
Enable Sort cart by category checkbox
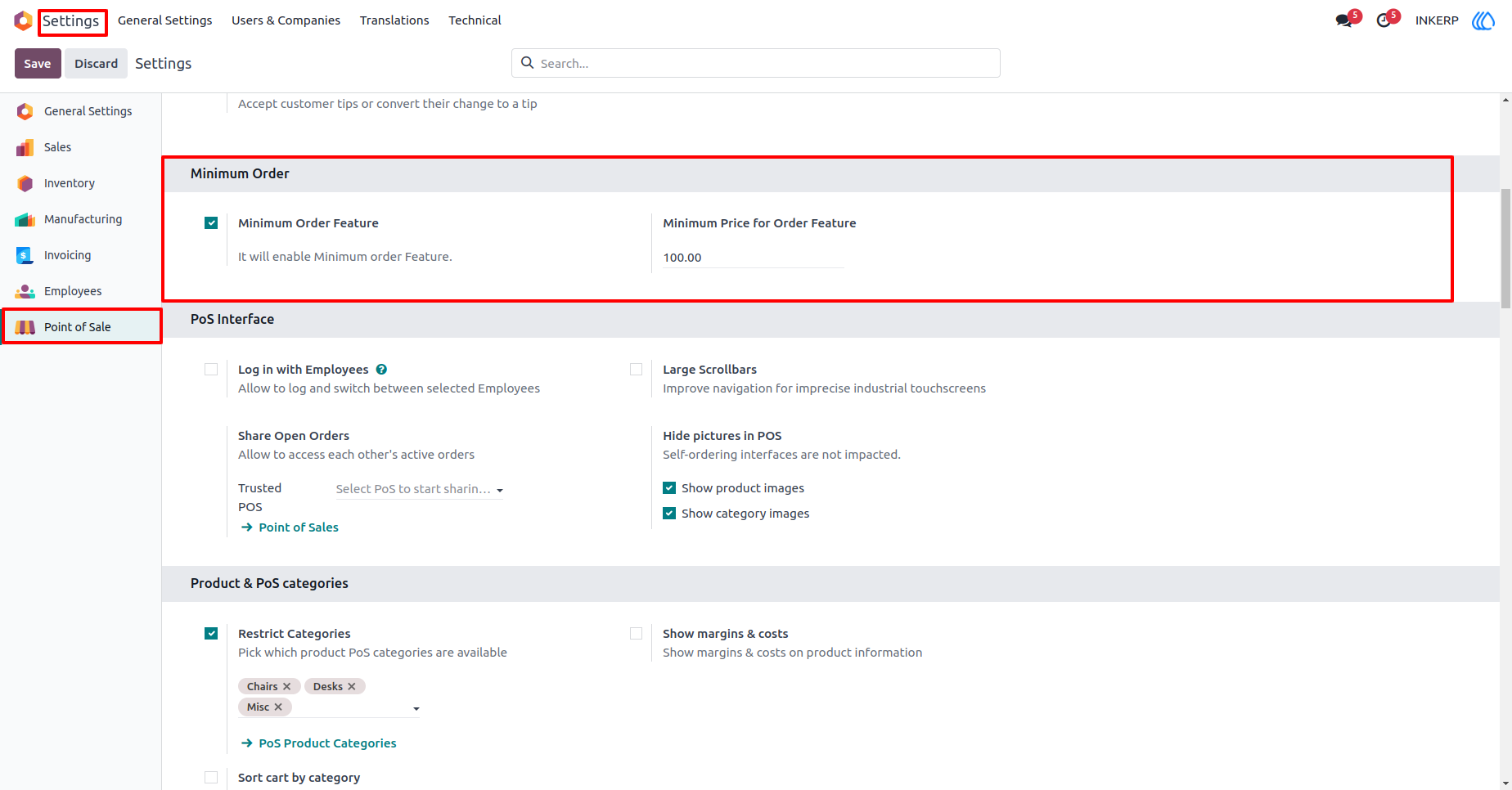coord(211,778)
